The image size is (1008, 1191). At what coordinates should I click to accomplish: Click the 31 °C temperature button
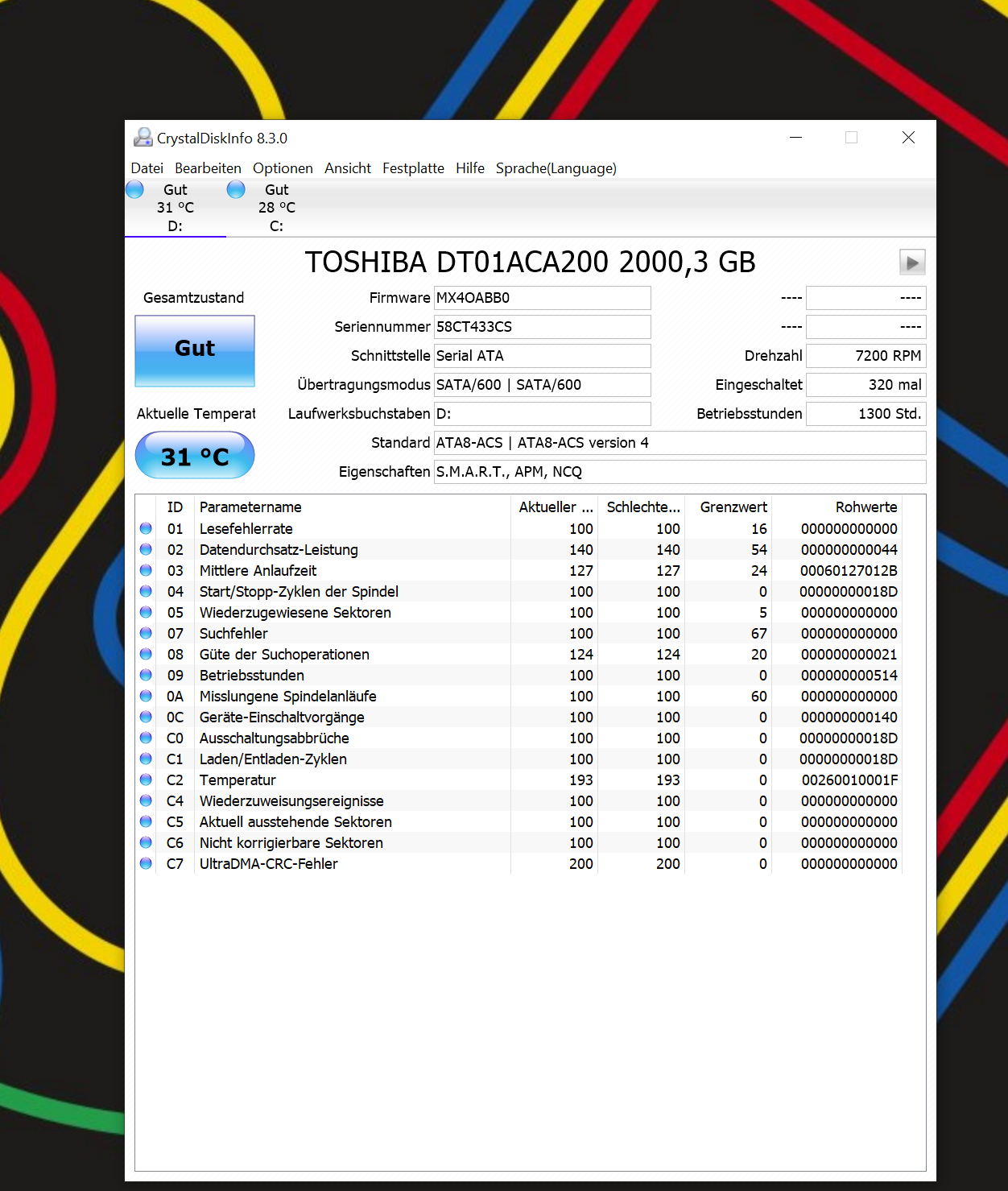click(x=195, y=456)
